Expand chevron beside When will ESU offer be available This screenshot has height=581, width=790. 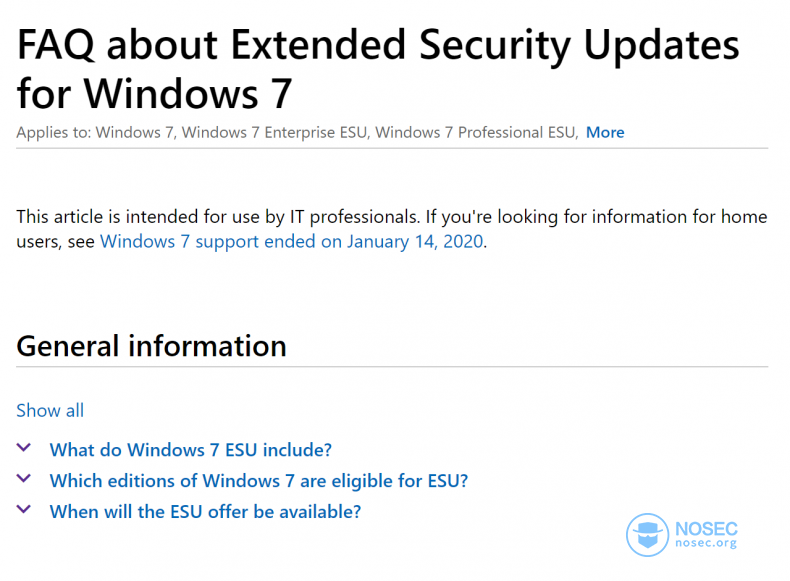tap(24, 509)
